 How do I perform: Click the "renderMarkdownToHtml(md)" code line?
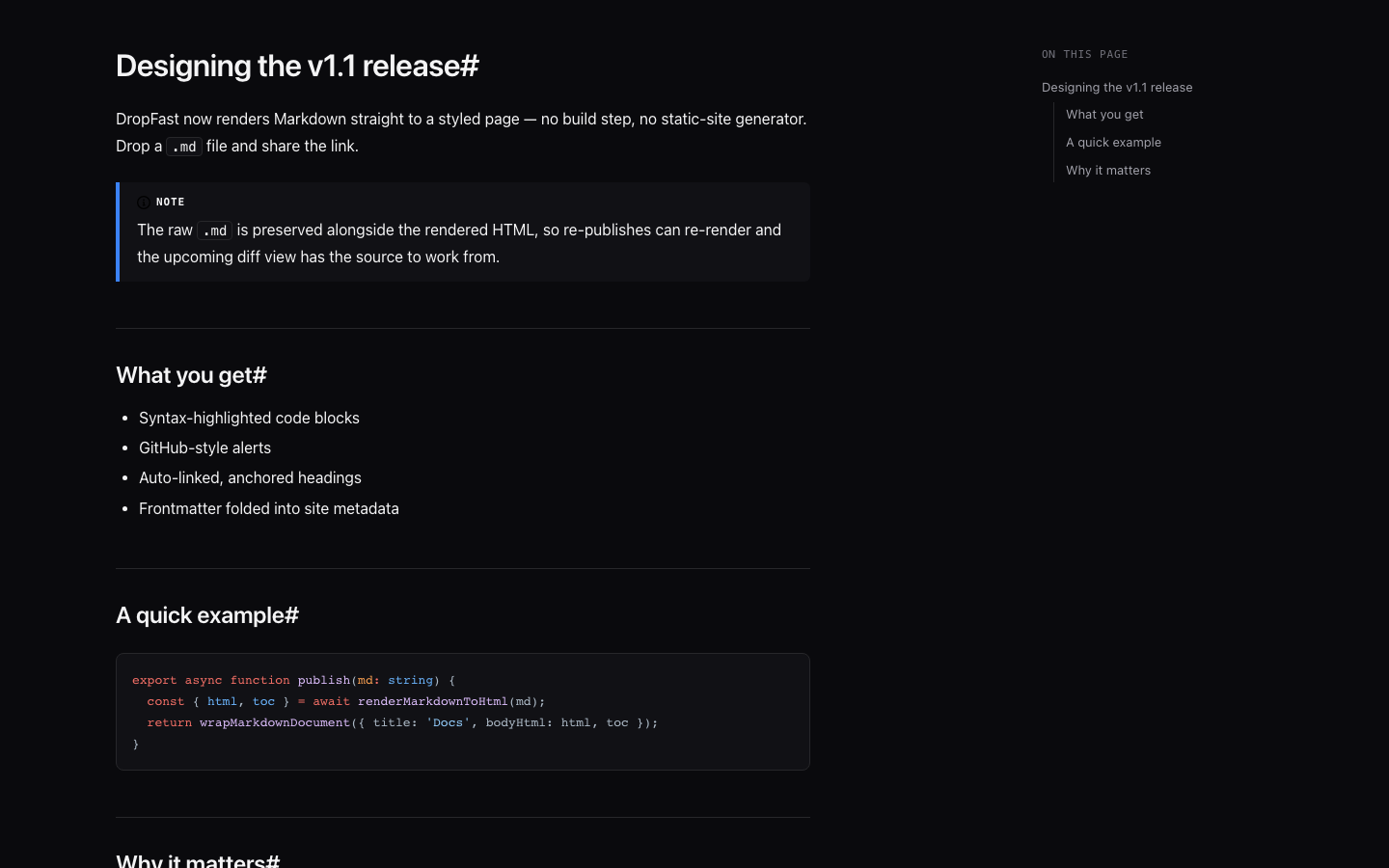346,701
